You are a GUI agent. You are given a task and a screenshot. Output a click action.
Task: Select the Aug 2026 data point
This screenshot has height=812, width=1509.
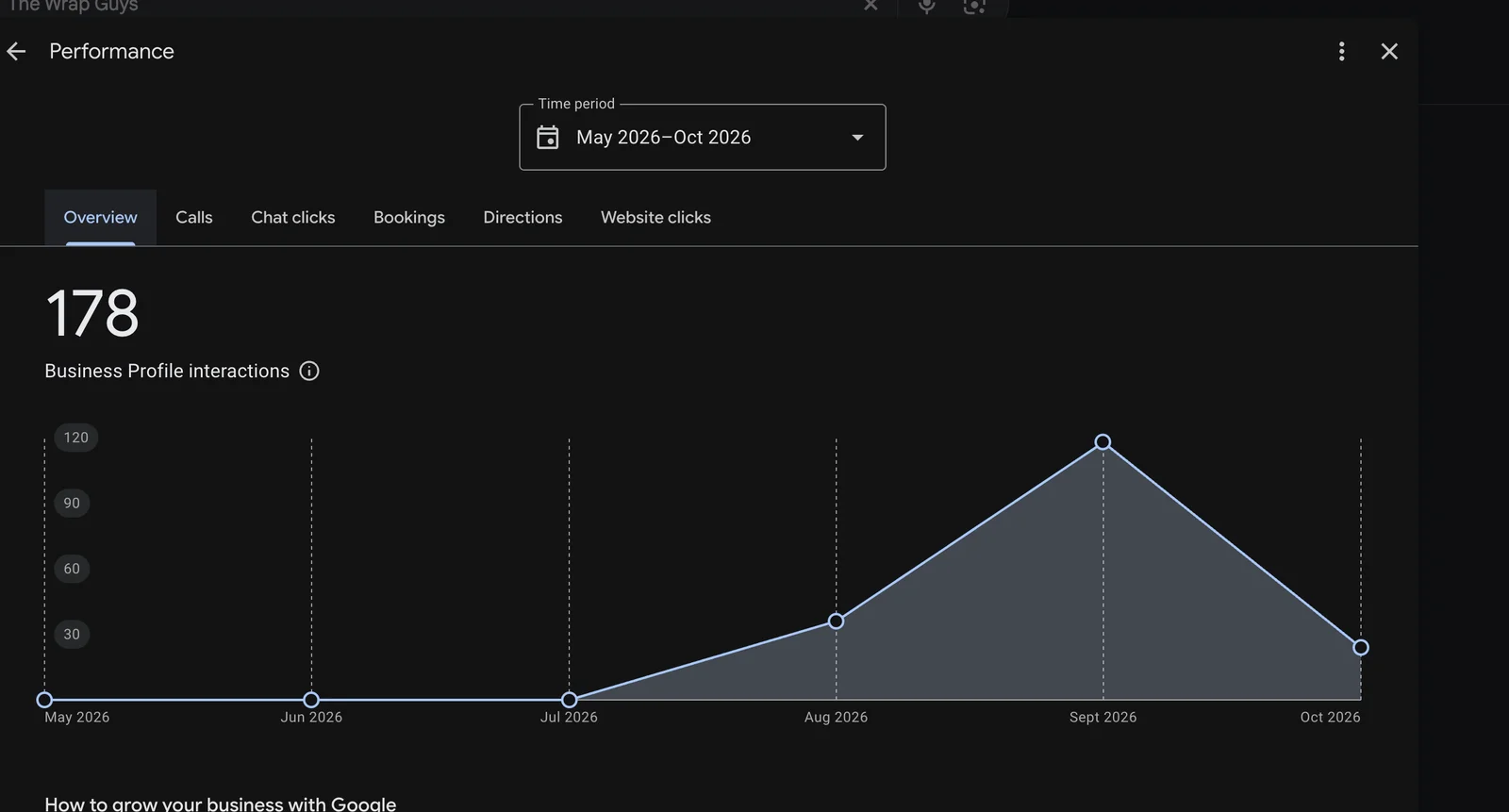(836, 621)
